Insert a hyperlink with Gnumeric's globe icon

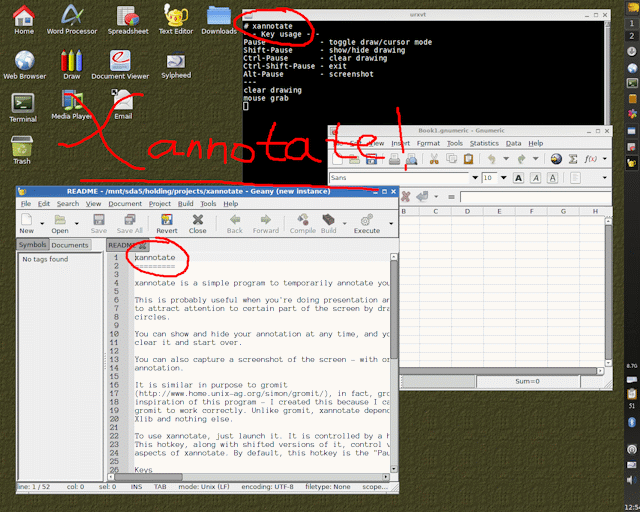coord(556,159)
